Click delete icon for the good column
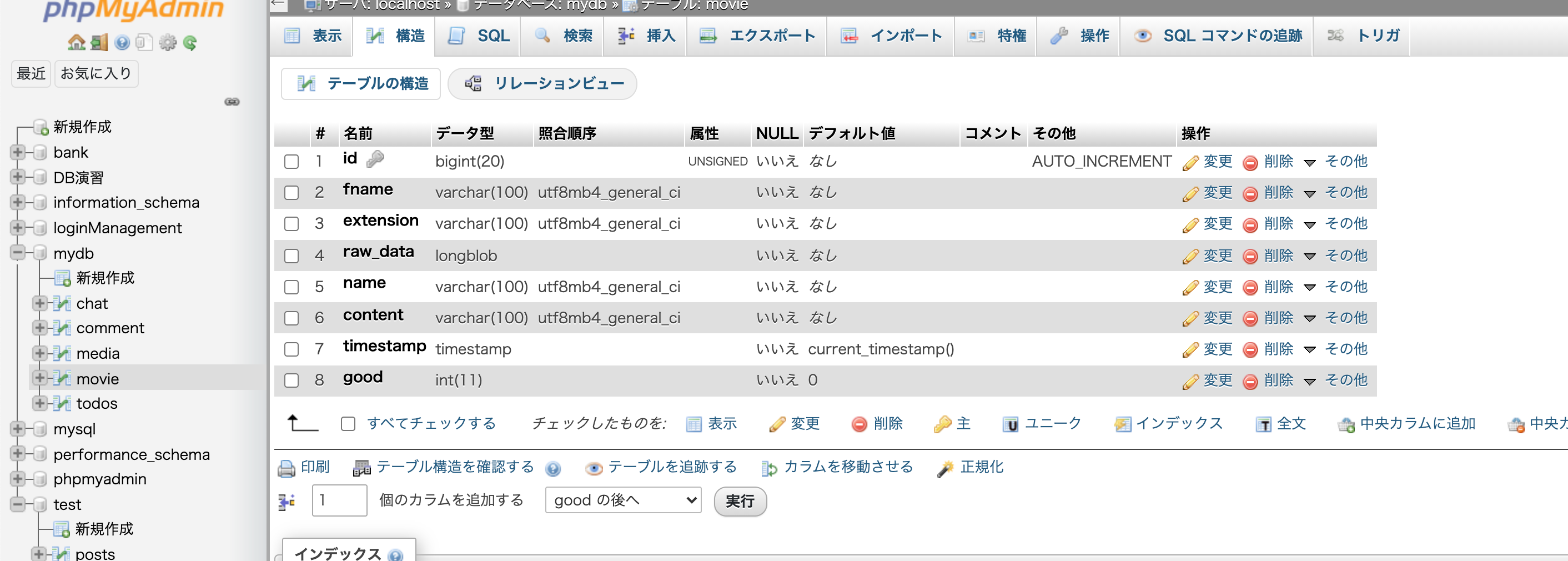This screenshot has height=561, width=1568. tap(1252, 380)
